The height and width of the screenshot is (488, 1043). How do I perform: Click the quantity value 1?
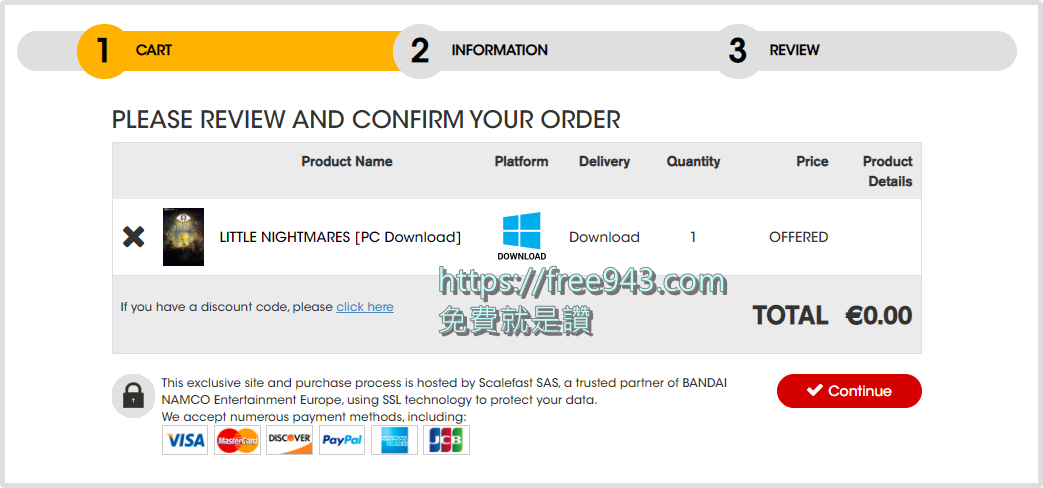pyautogui.click(x=693, y=237)
